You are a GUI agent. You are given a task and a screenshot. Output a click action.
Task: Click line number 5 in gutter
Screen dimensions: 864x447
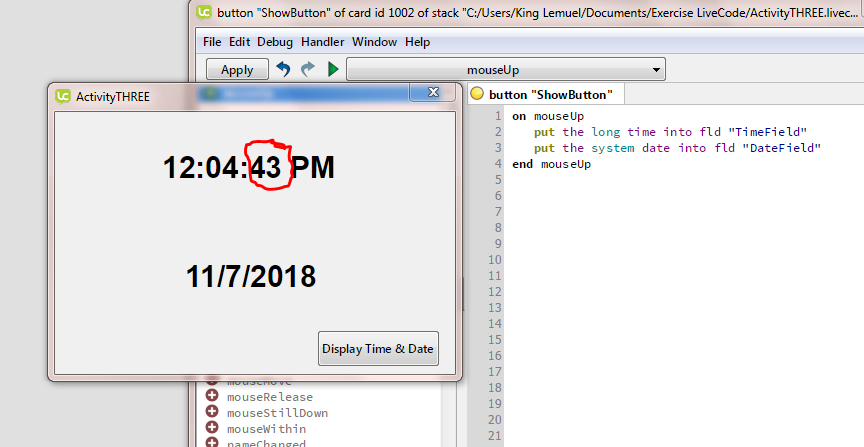[x=498, y=180]
